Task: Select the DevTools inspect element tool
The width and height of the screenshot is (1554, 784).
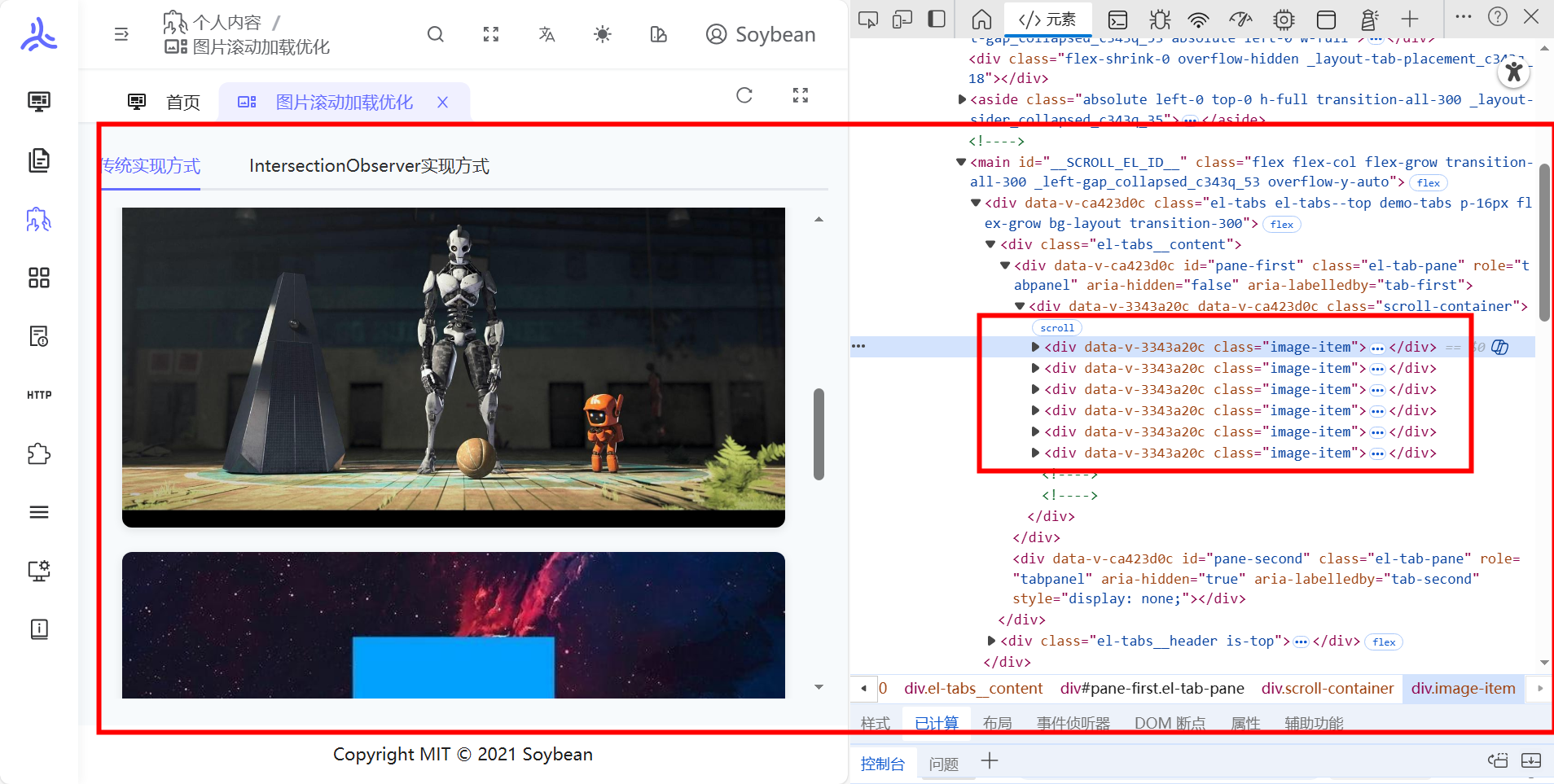Action: click(x=868, y=19)
